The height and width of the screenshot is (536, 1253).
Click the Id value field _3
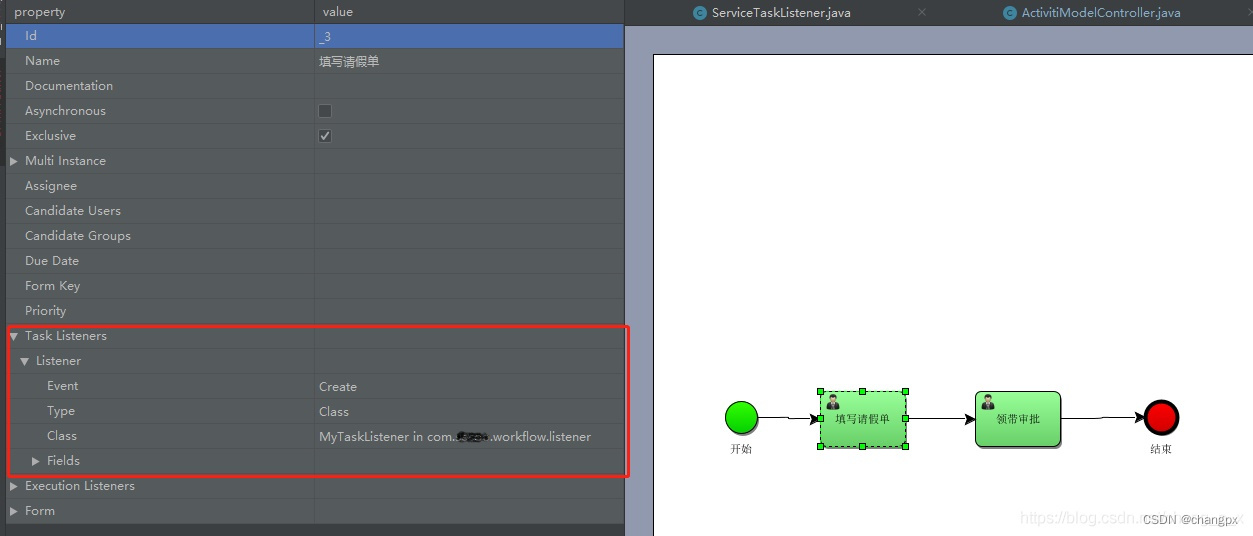[469, 36]
